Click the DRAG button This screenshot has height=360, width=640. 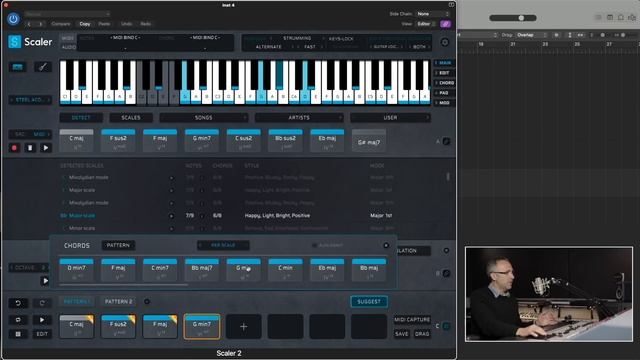tap(422, 334)
